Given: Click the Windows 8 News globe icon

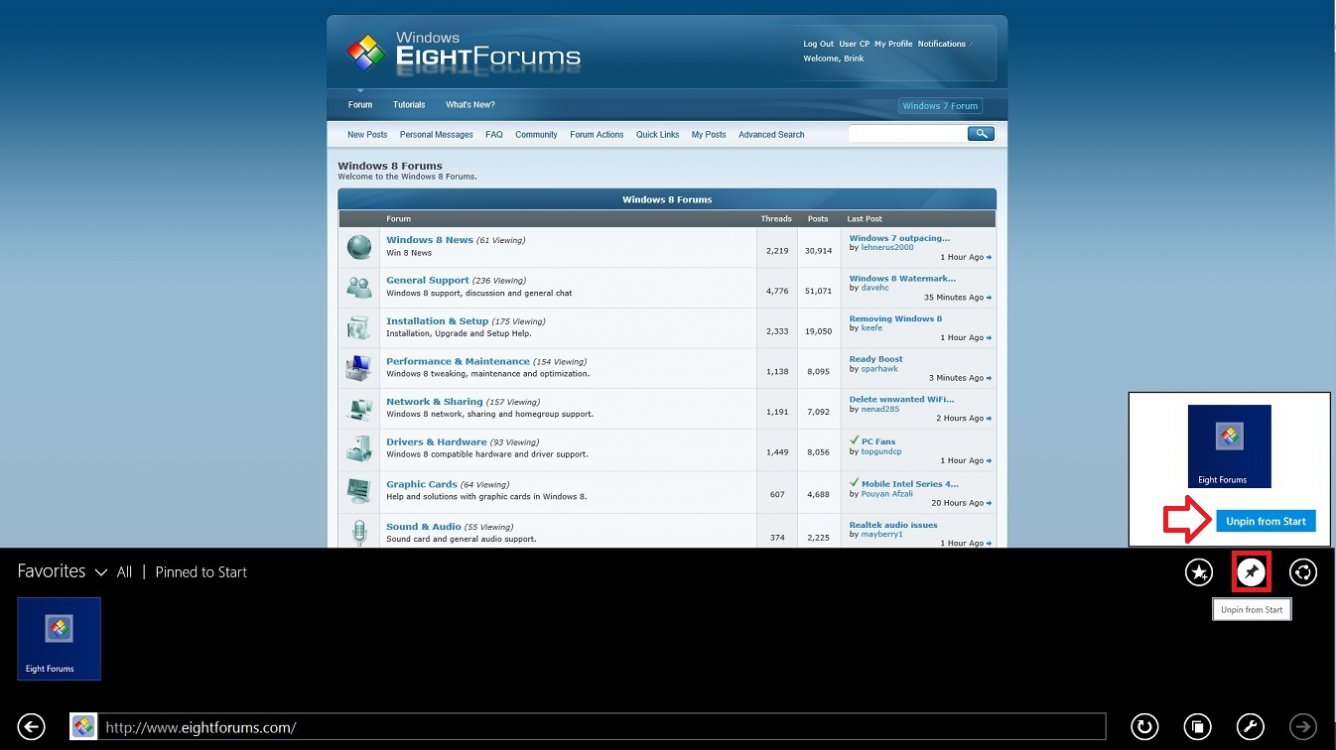Looking at the screenshot, I should 359,247.
